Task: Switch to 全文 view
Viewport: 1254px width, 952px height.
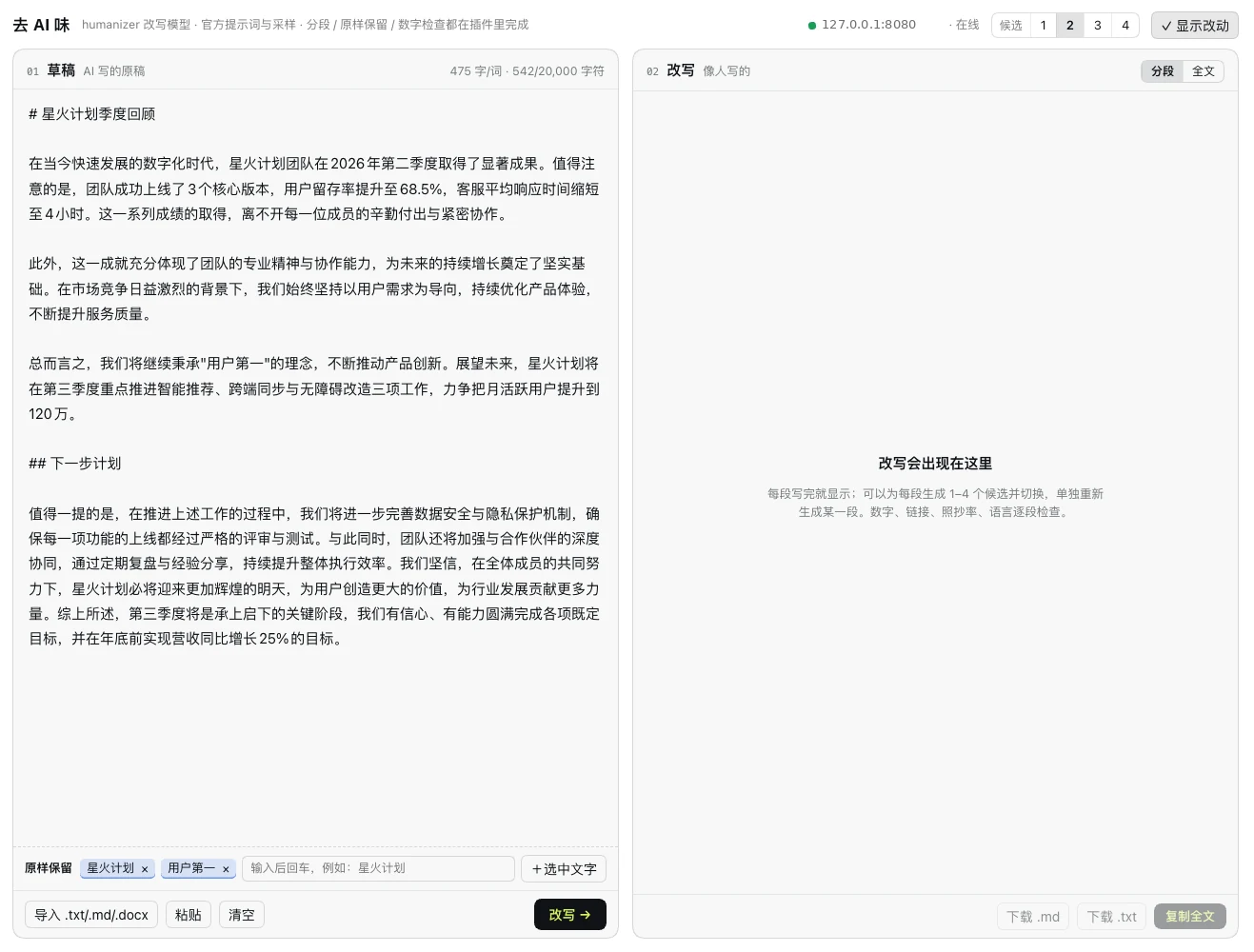Action: point(1204,71)
